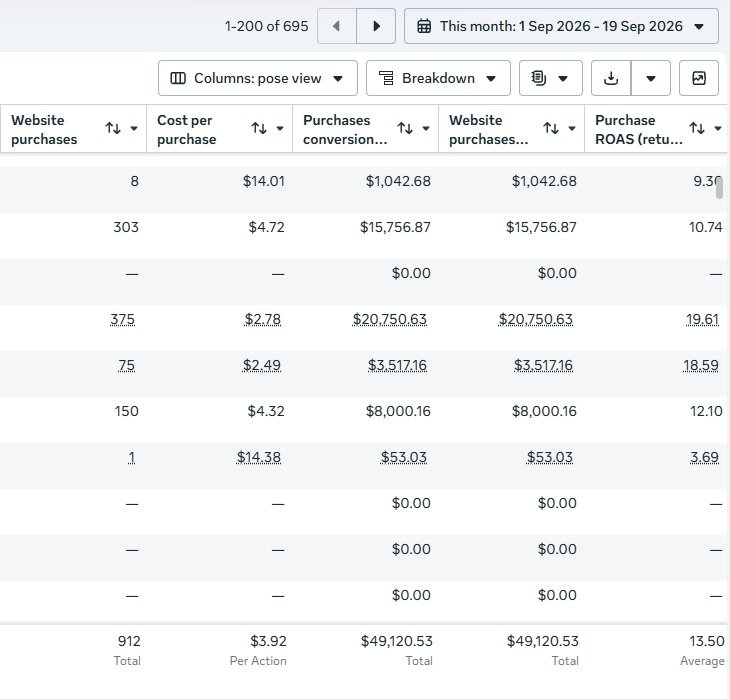Select the 13.50 Average ROAS total

coord(707,641)
